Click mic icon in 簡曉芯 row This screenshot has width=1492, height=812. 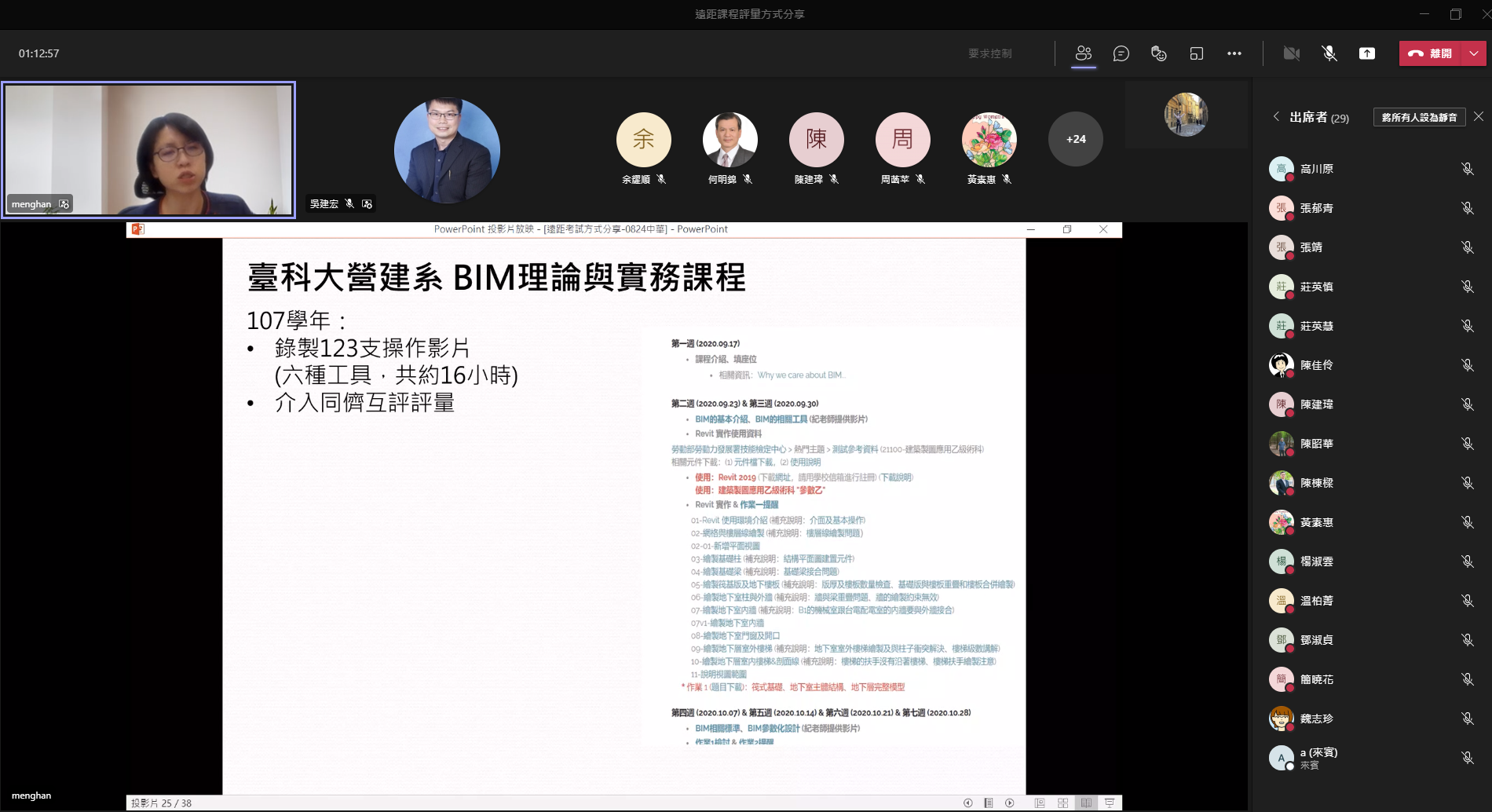(x=1467, y=679)
